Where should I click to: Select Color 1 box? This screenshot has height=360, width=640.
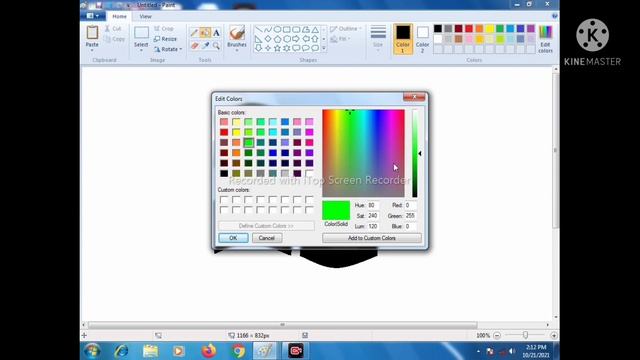pyautogui.click(x=402, y=39)
